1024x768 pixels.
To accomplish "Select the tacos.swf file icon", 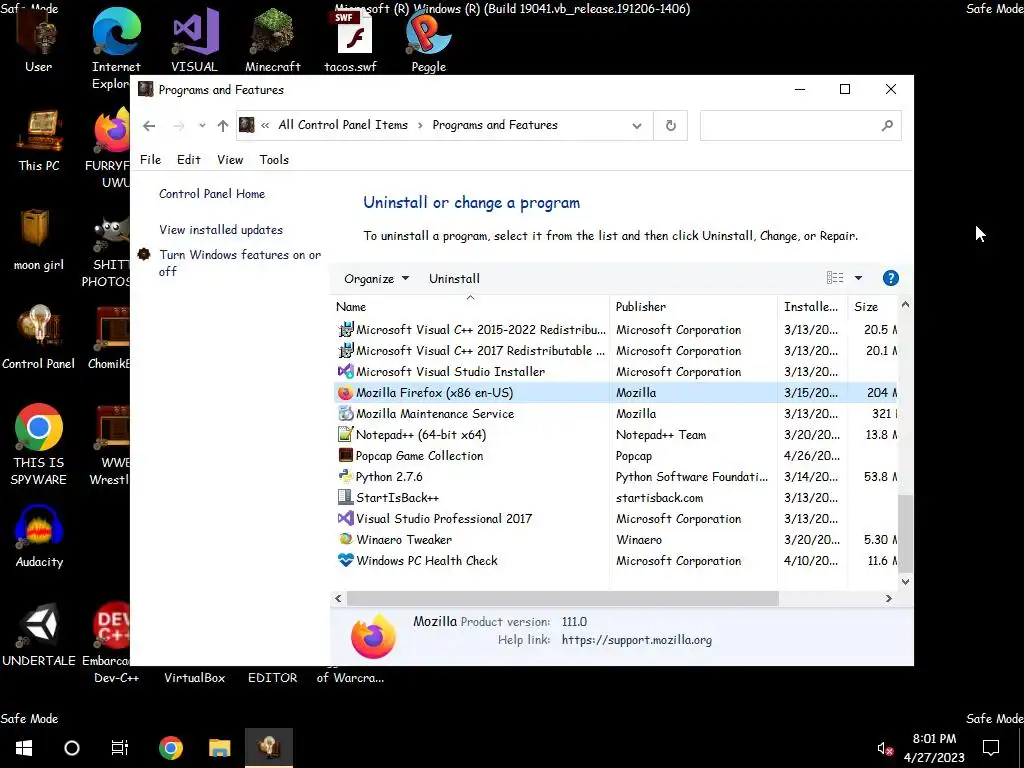I will [351, 39].
